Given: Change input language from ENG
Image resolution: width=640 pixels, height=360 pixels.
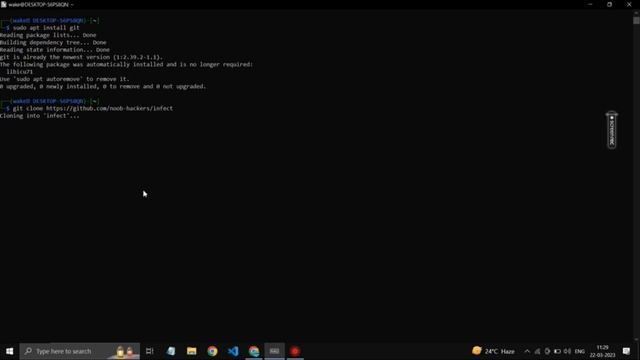Looking at the screenshot, I should click(x=580, y=351).
